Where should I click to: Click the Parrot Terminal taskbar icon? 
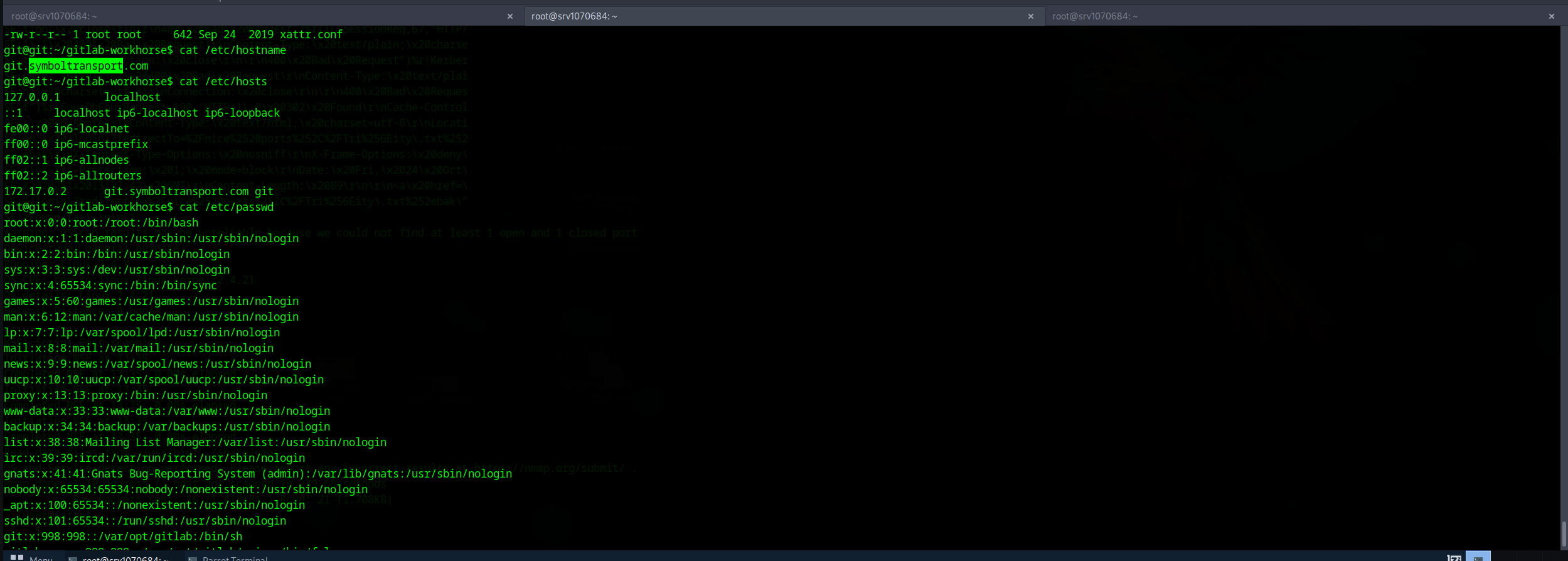[x=193, y=558]
